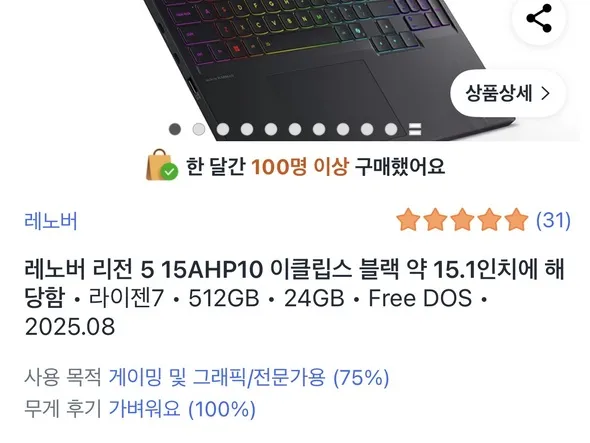Select the second image carousel dot
The image size is (590, 443).
(x=199, y=129)
